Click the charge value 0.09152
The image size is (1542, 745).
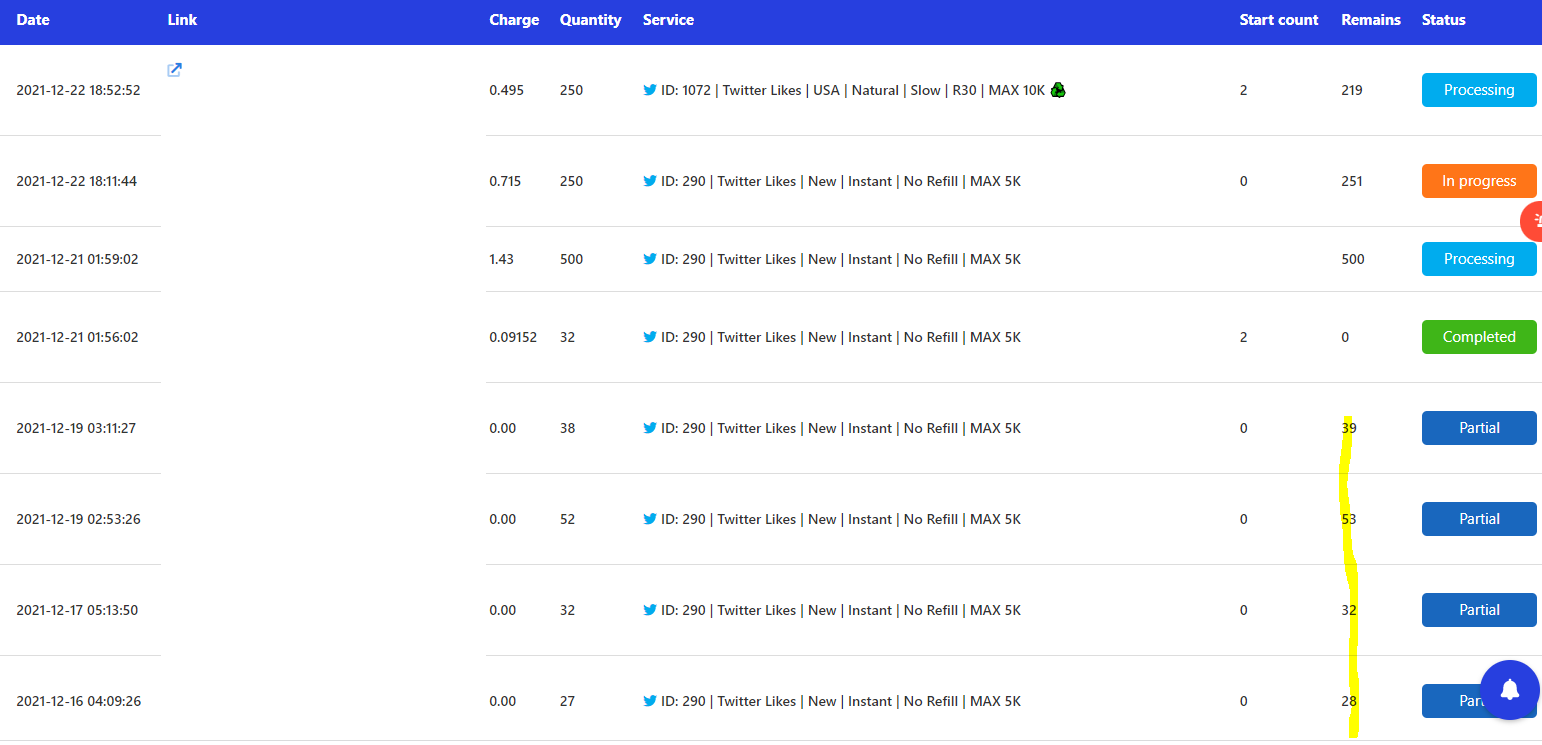pos(513,337)
